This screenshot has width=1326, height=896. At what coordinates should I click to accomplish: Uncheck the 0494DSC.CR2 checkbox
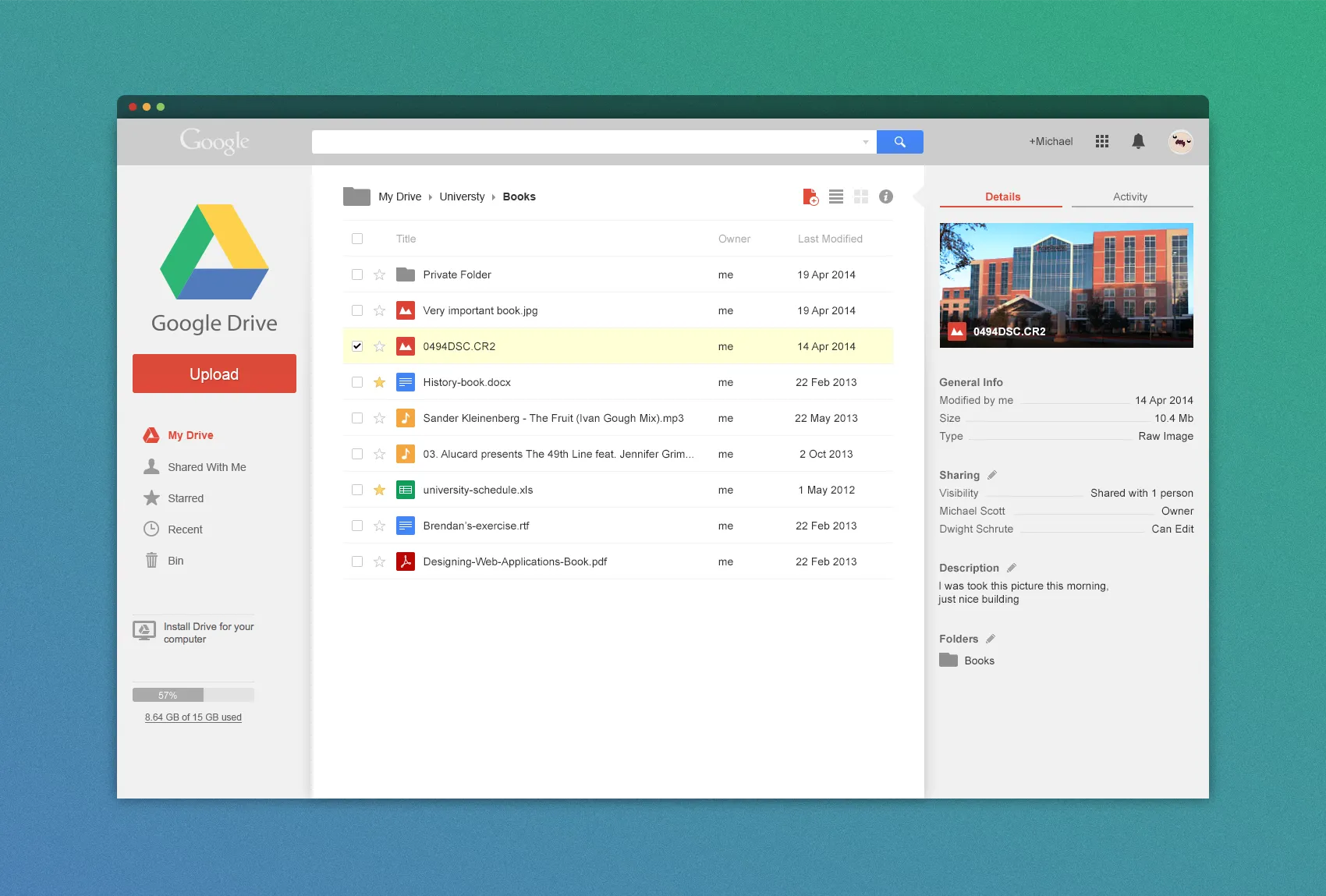pyautogui.click(x=357, y=346)
